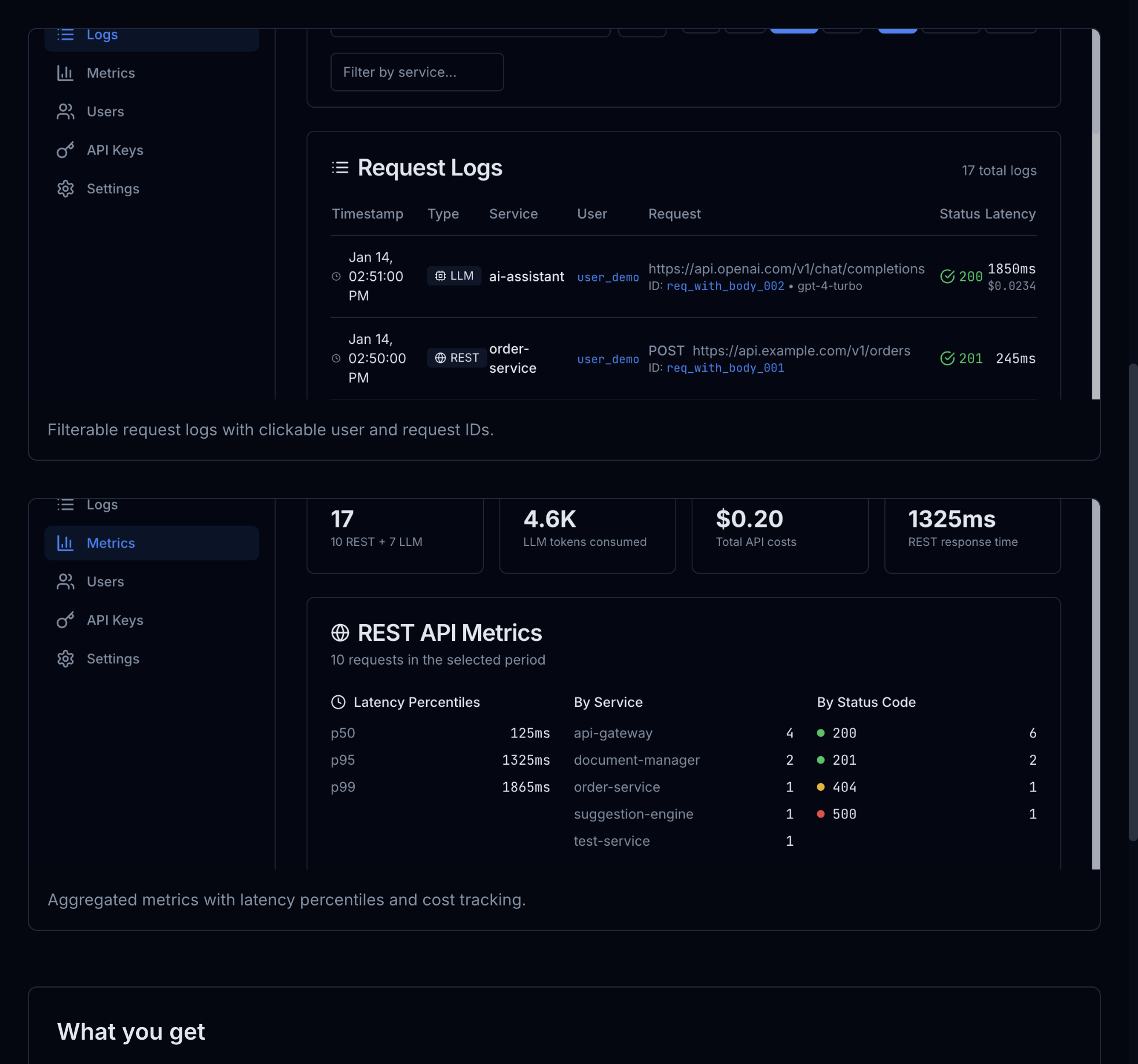Select highlighted Metrics item in lower sidebar
1138x1064 pixels.
(152, 543)
